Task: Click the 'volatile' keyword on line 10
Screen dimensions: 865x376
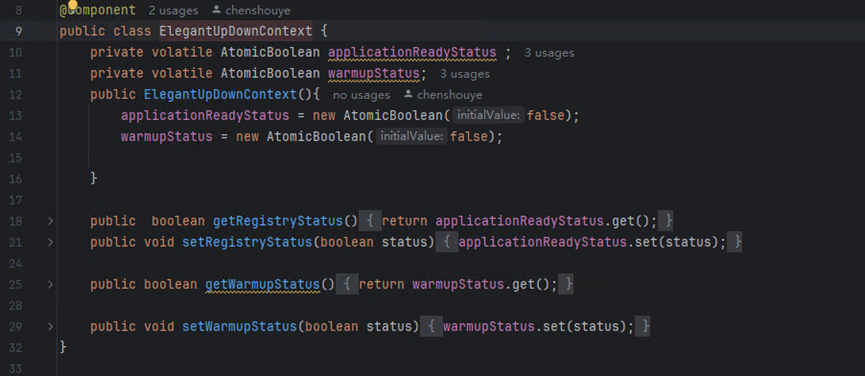Action: pos(182,52)
